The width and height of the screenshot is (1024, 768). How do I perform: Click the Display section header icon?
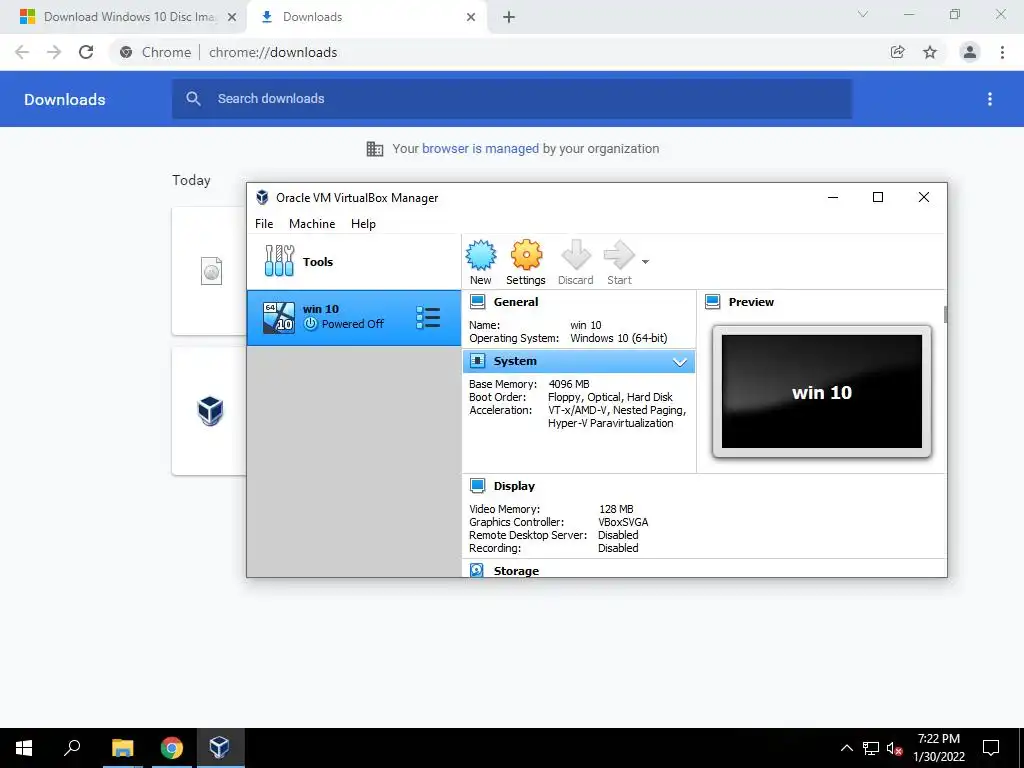click(x=477, y=486)
